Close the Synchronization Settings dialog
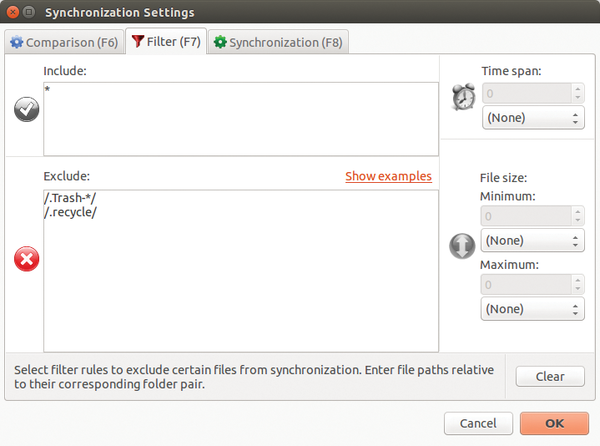This screenshot has width=600, height=446. coord(13,12)
